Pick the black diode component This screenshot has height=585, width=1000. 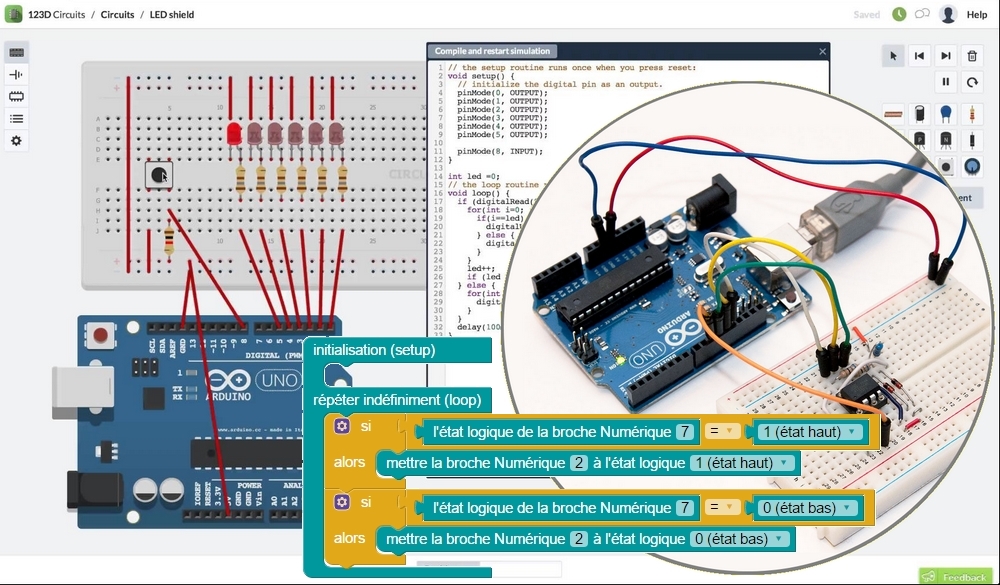click(x=972, y=140)
